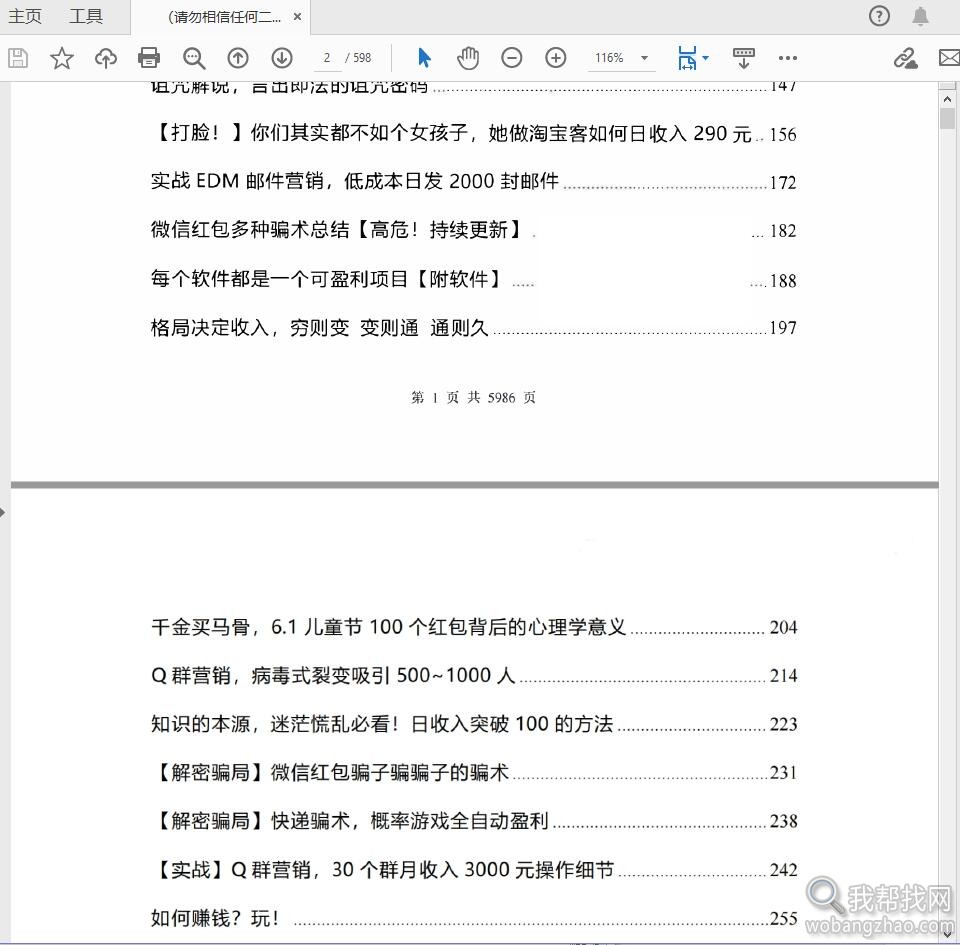Click the Save file floppy icon
The width and height of the screenshot is (960, 945).
(18, 58)
